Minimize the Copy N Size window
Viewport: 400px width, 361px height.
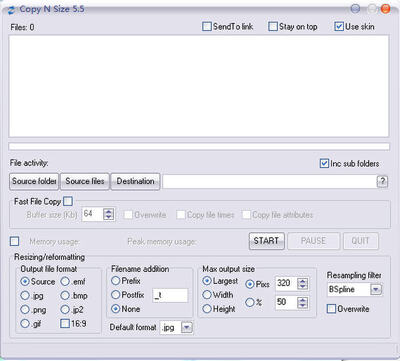pos(355,9)
